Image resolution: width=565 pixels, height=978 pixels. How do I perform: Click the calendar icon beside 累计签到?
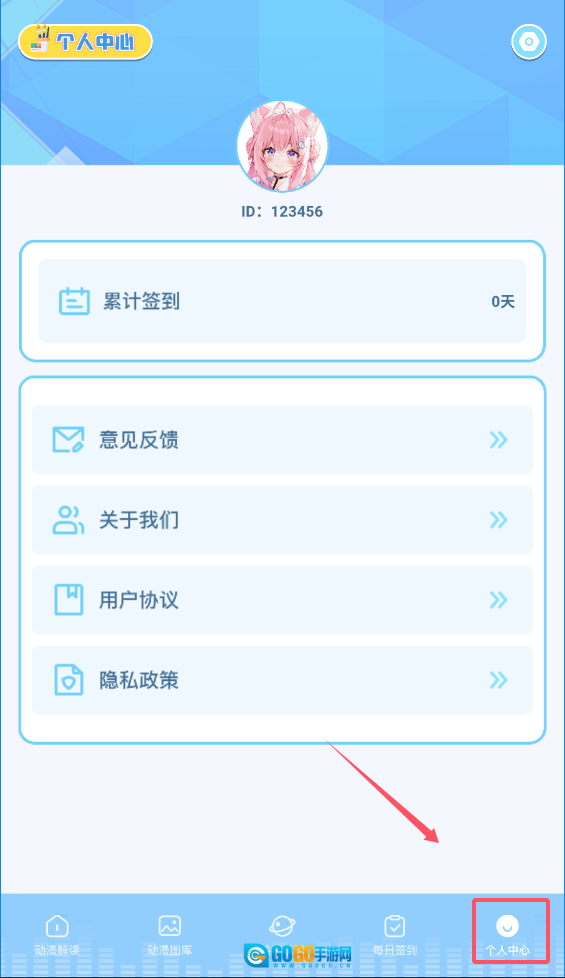(x=74, y=301)
